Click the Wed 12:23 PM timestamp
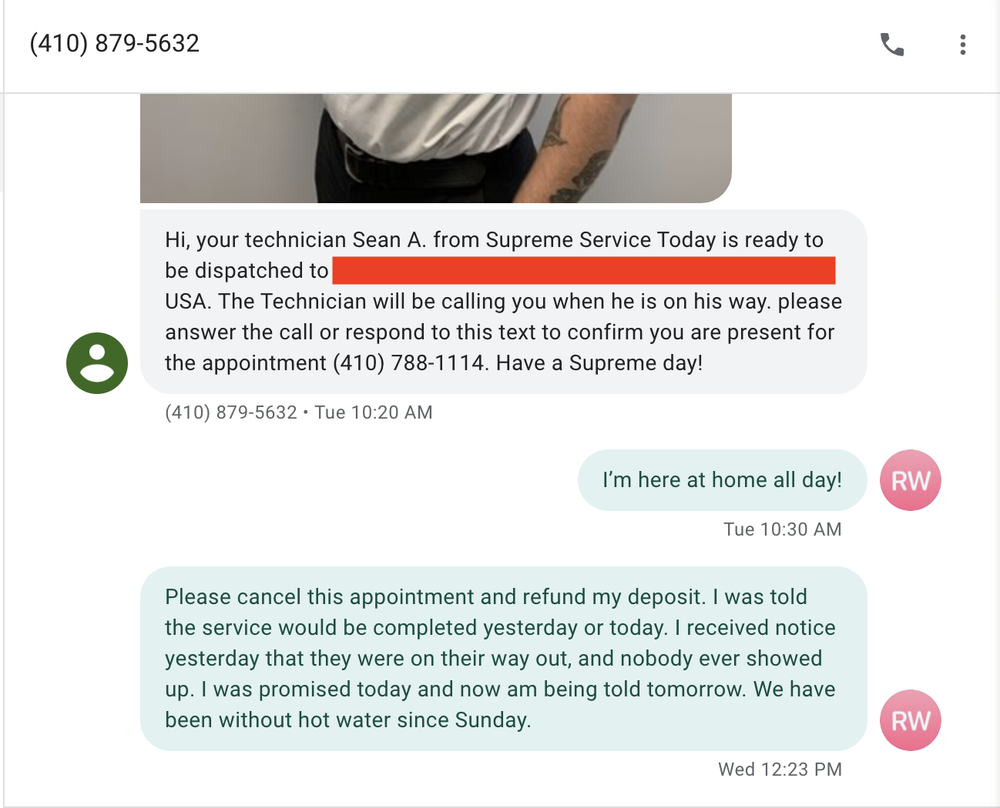The image size is (1000, 808). (780, 769)
